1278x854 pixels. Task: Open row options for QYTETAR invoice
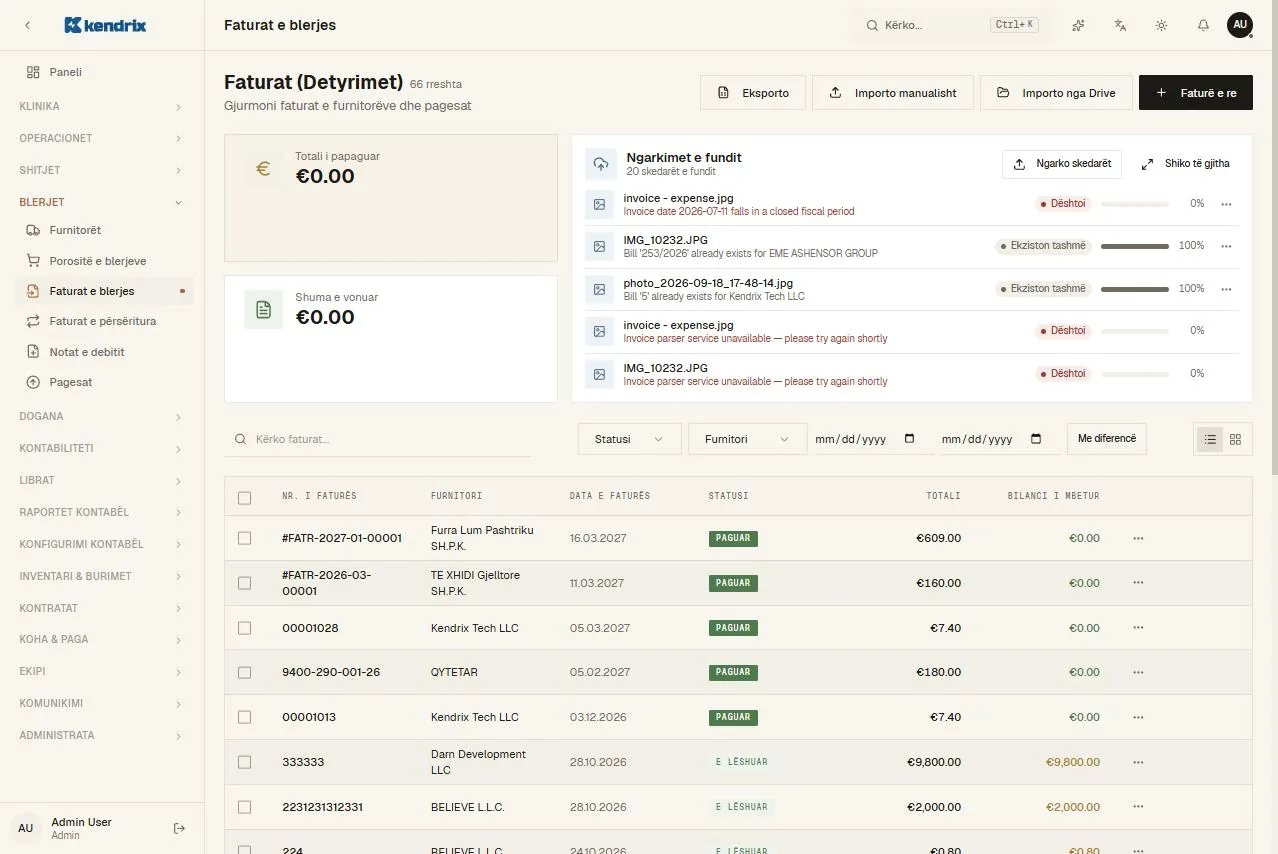click(1138, 672)
